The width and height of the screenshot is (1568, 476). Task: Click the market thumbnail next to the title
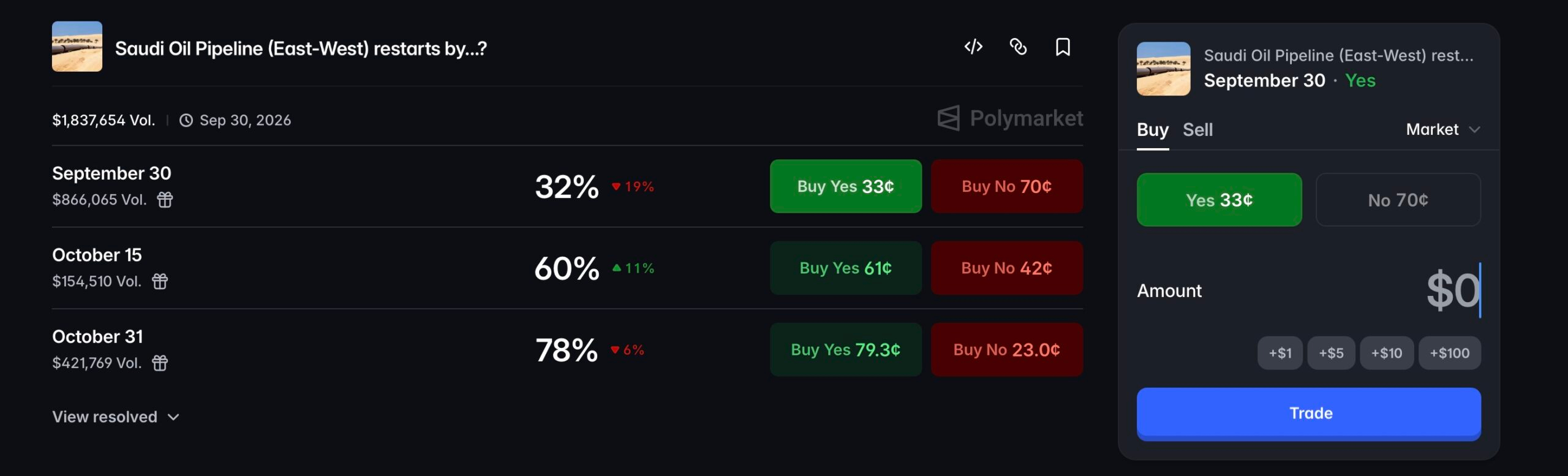pos(77,47)
